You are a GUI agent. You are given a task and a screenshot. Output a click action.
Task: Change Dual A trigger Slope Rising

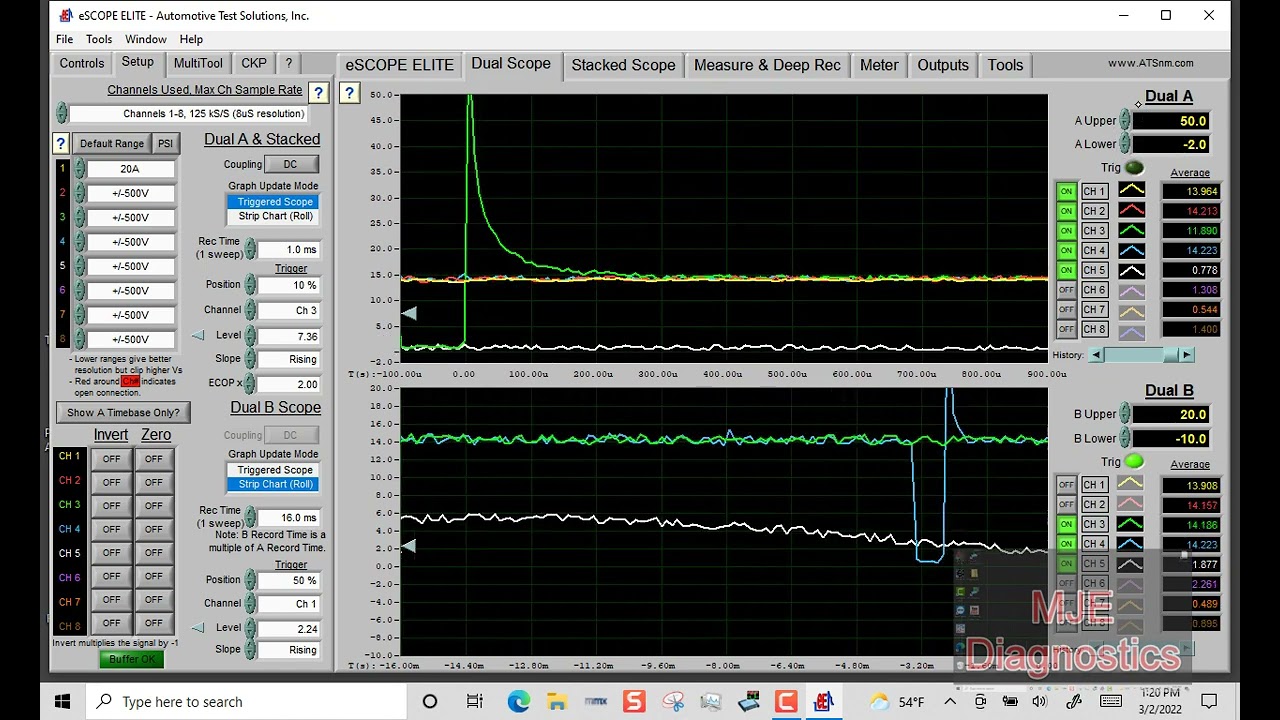point(288,359)
